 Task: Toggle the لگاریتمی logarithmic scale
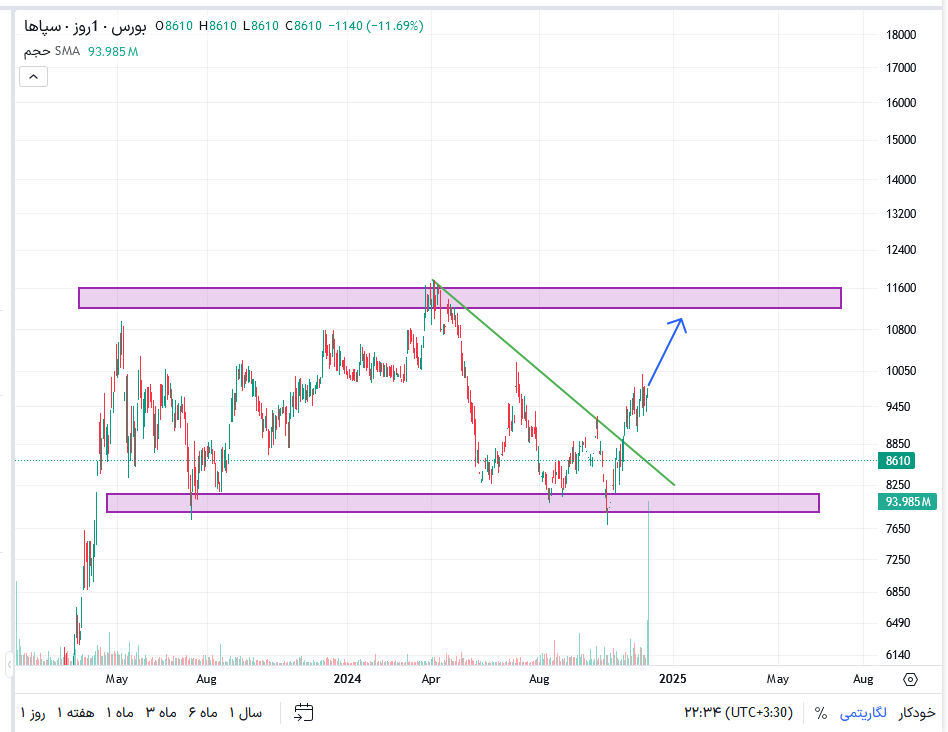coord(863,713)
